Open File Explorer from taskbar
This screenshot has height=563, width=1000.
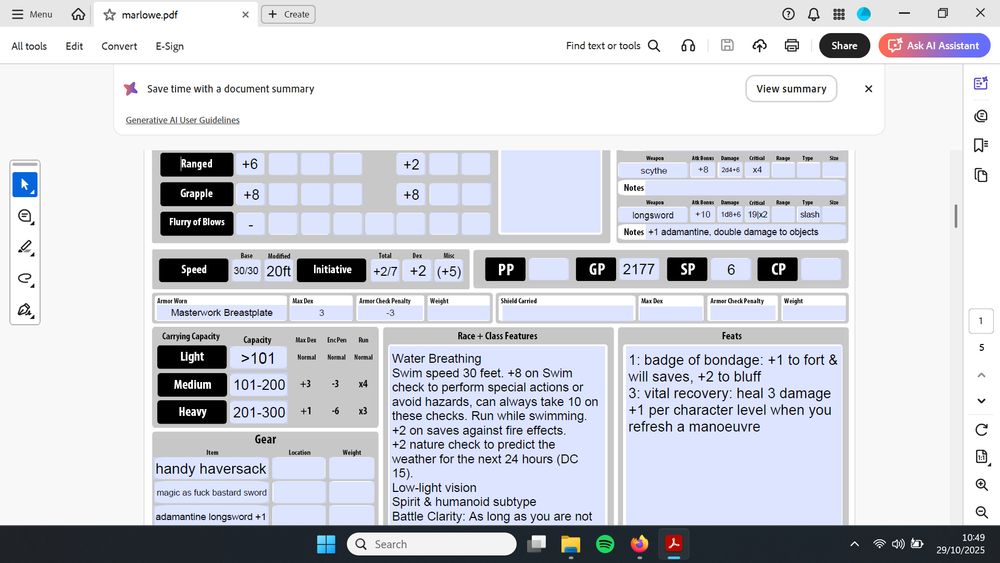tap(571, 544)
